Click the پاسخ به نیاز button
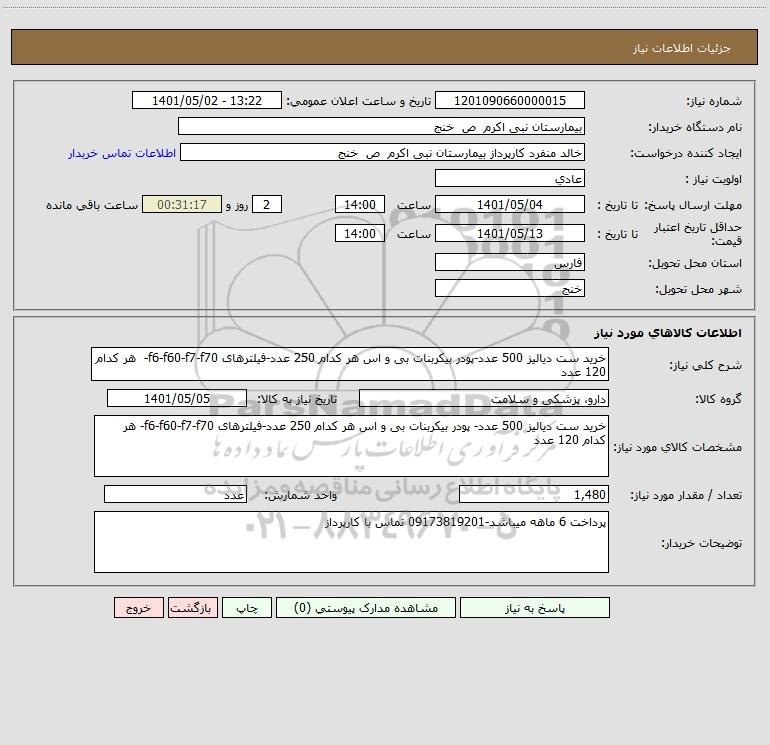 point(535,608)
